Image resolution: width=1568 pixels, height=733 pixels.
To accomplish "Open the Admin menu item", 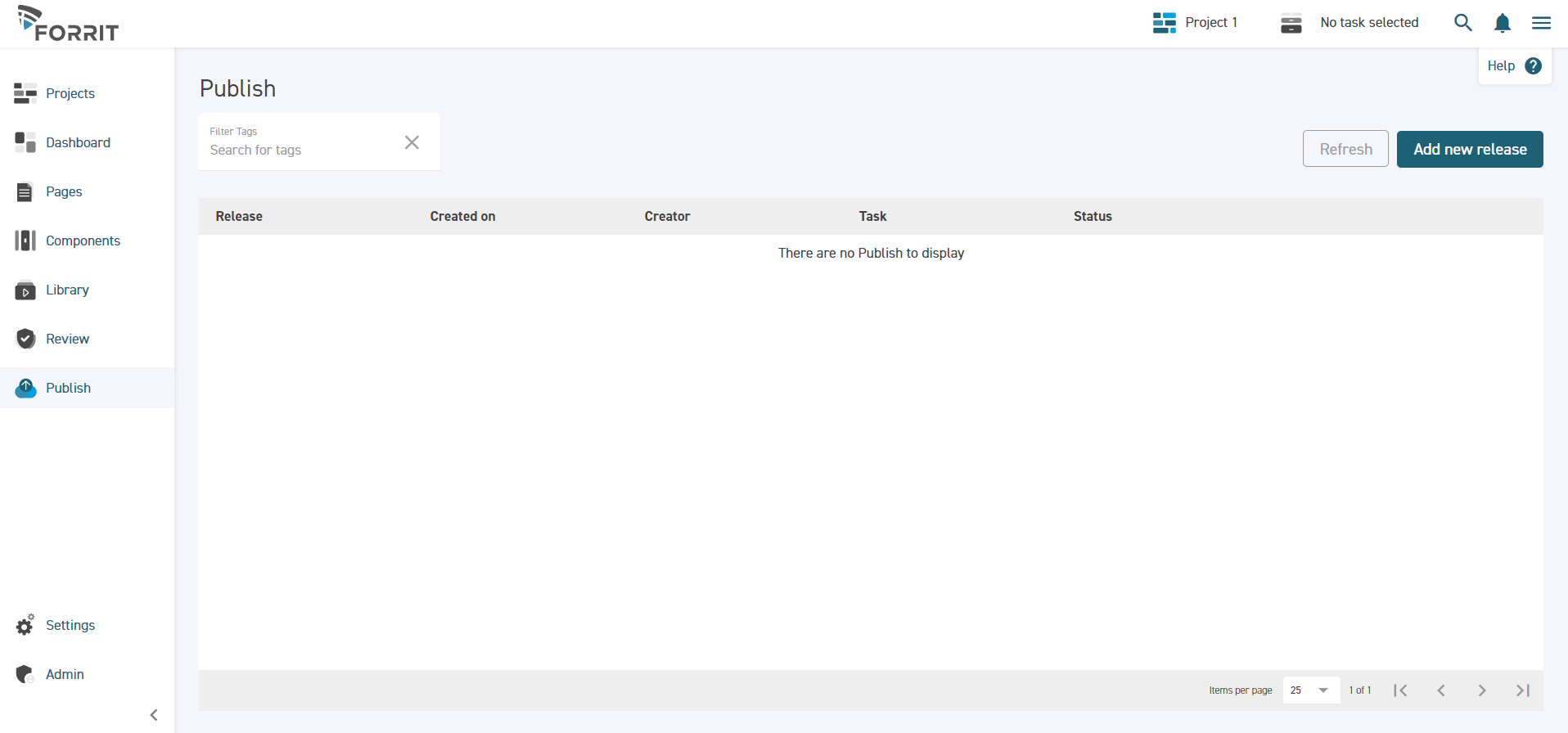I will tap(88, 674).
